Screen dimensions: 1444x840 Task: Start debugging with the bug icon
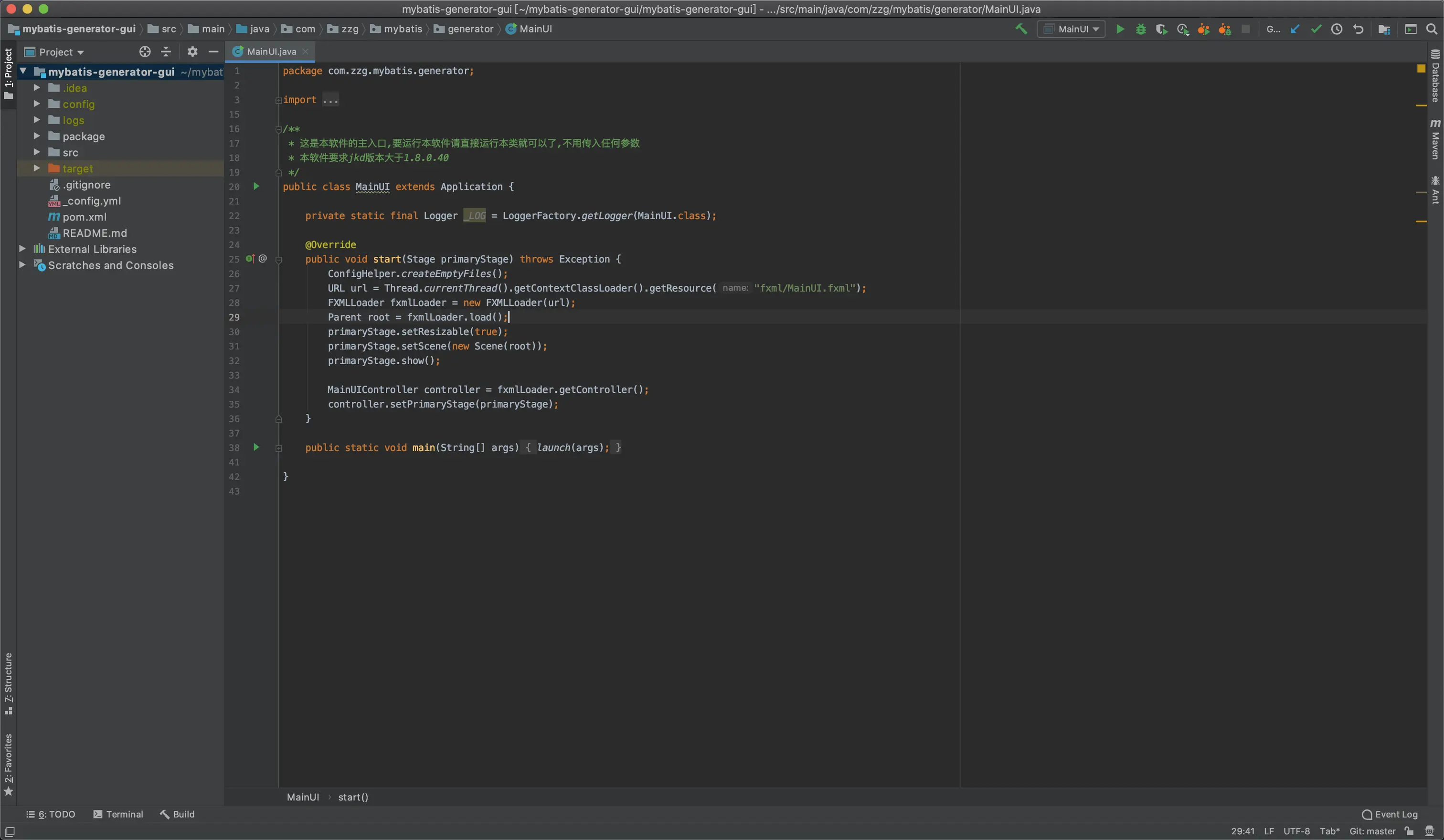1140,29
